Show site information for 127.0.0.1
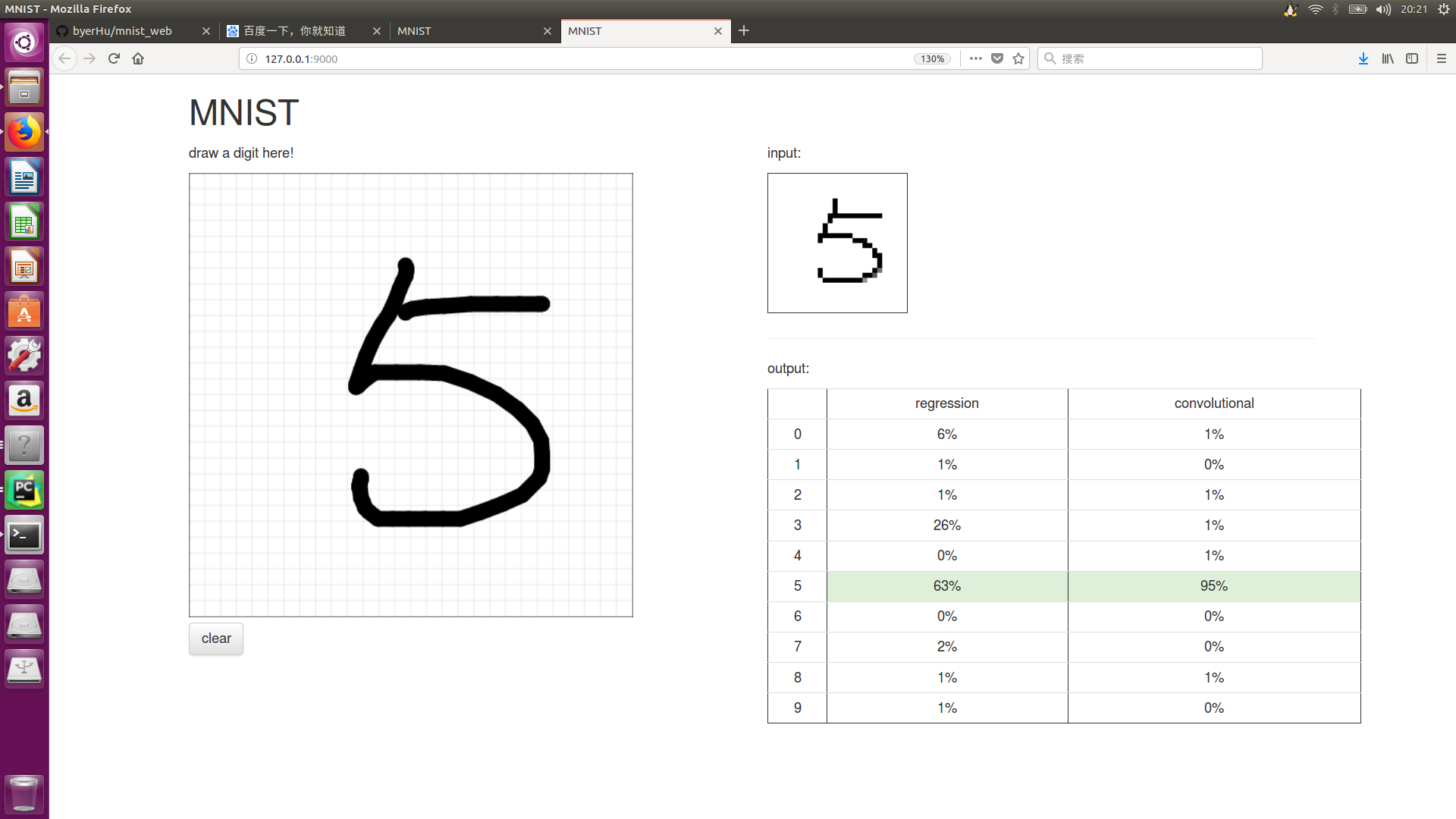The image size is (1456, 819). click(252, 58)
